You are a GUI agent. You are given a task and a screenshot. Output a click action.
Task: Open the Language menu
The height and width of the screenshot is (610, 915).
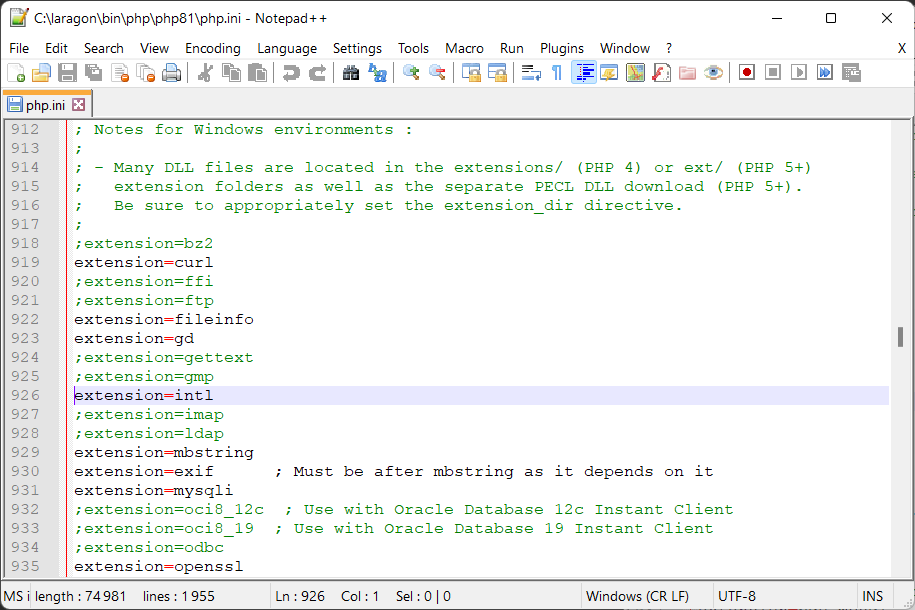pyautogui.click(x=287, y=48)
